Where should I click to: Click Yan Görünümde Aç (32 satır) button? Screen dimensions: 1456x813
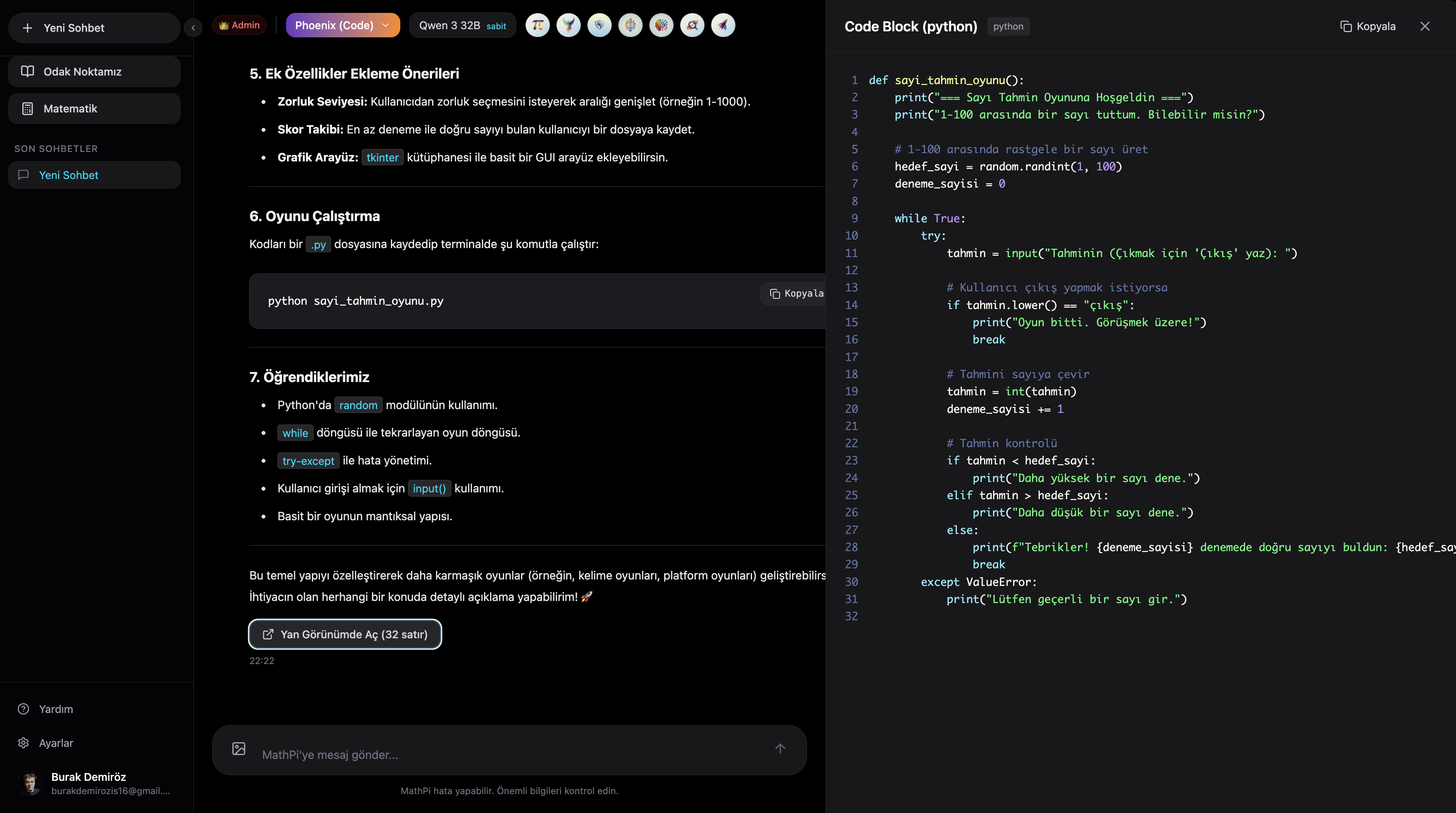pyautogui.click(x=345, y=634)
